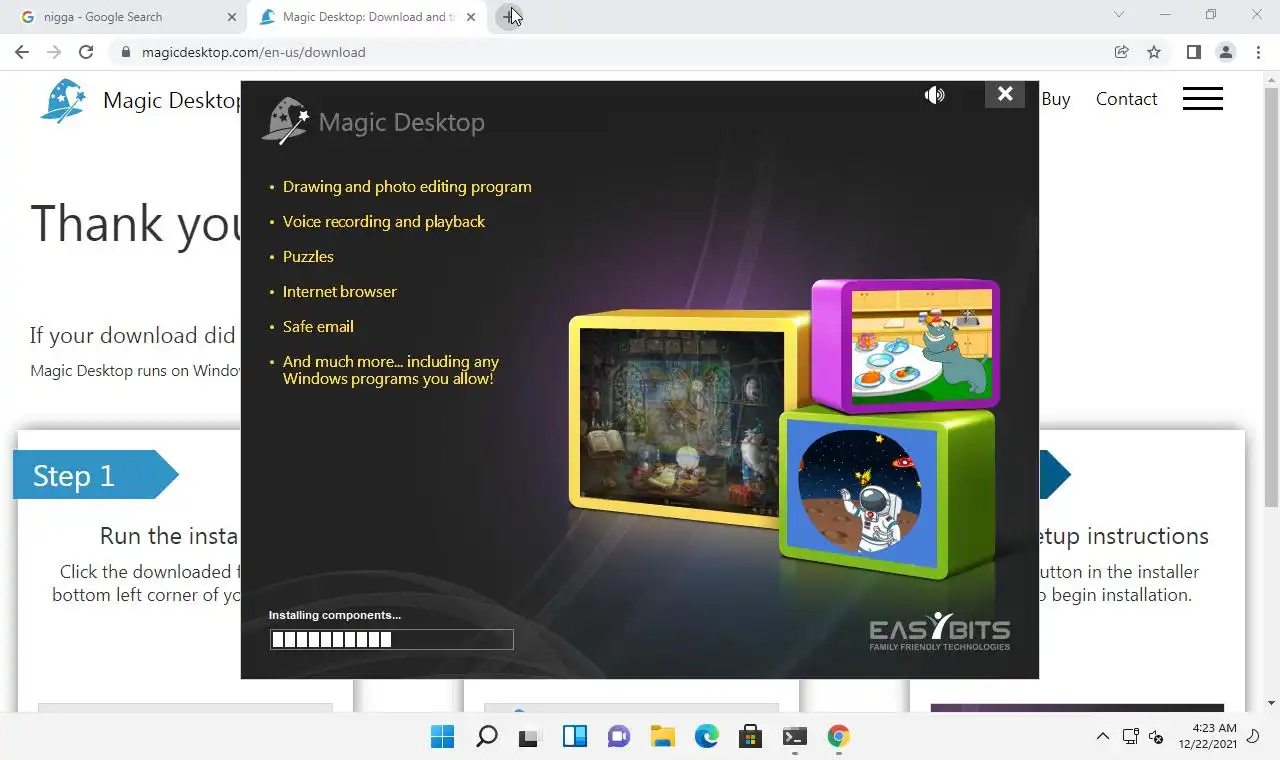The image size is (1280, 760).
Task: Click the "Puzzles" feature text
Action: [x=308, y=257]
